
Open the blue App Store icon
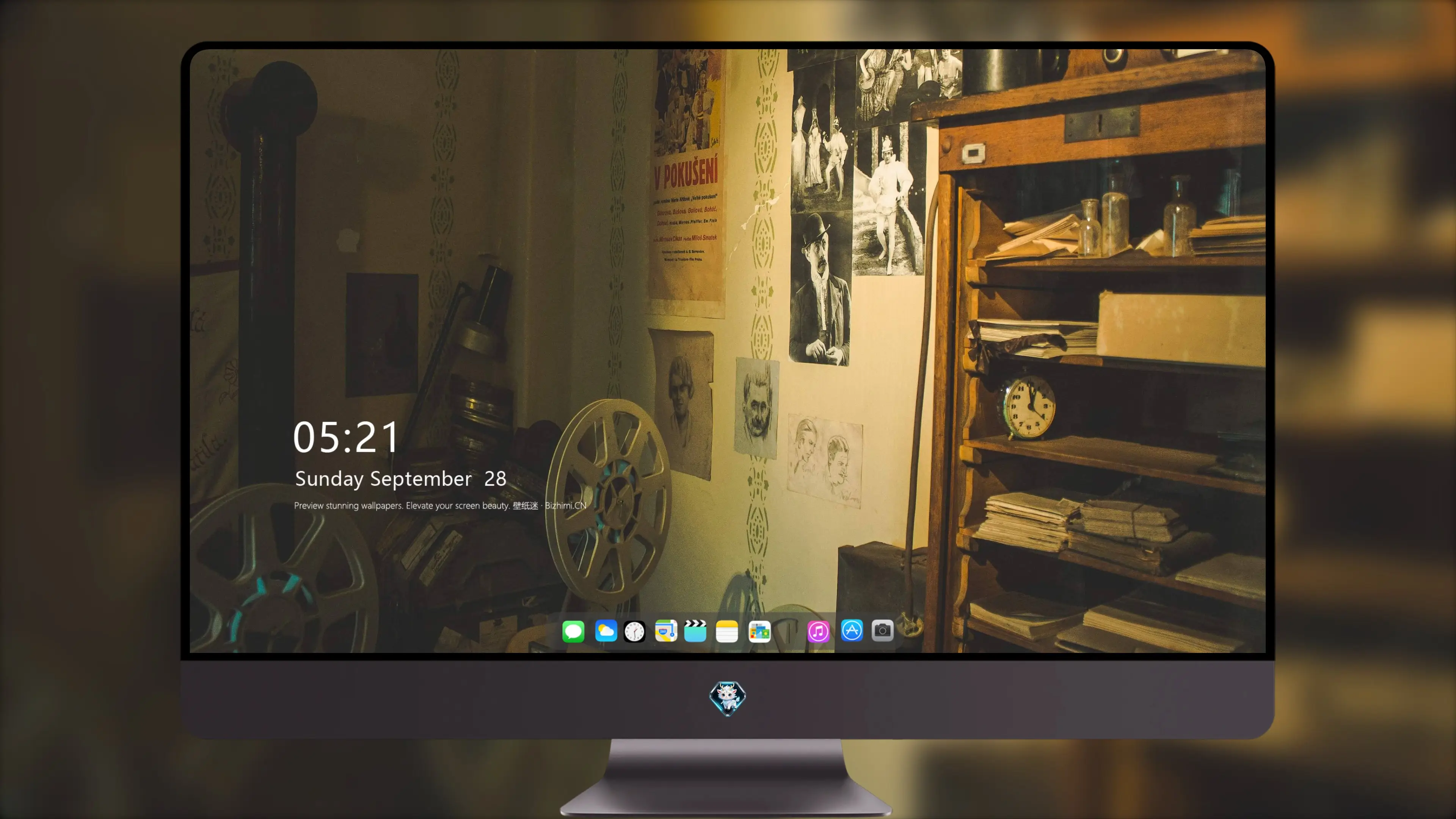click(852, 630)
